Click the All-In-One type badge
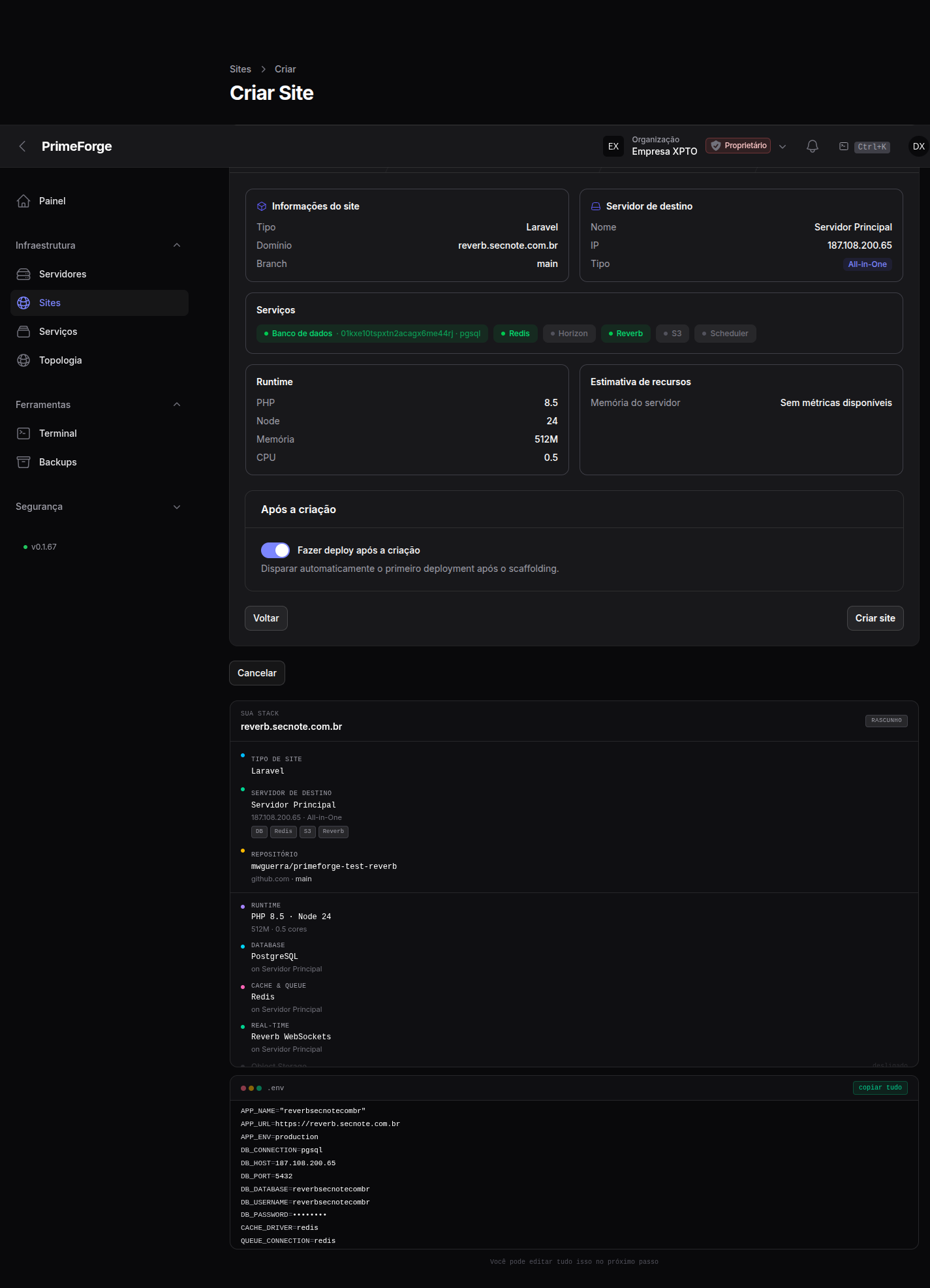This screenshot has width=930, height=1288. pos(867,264)
